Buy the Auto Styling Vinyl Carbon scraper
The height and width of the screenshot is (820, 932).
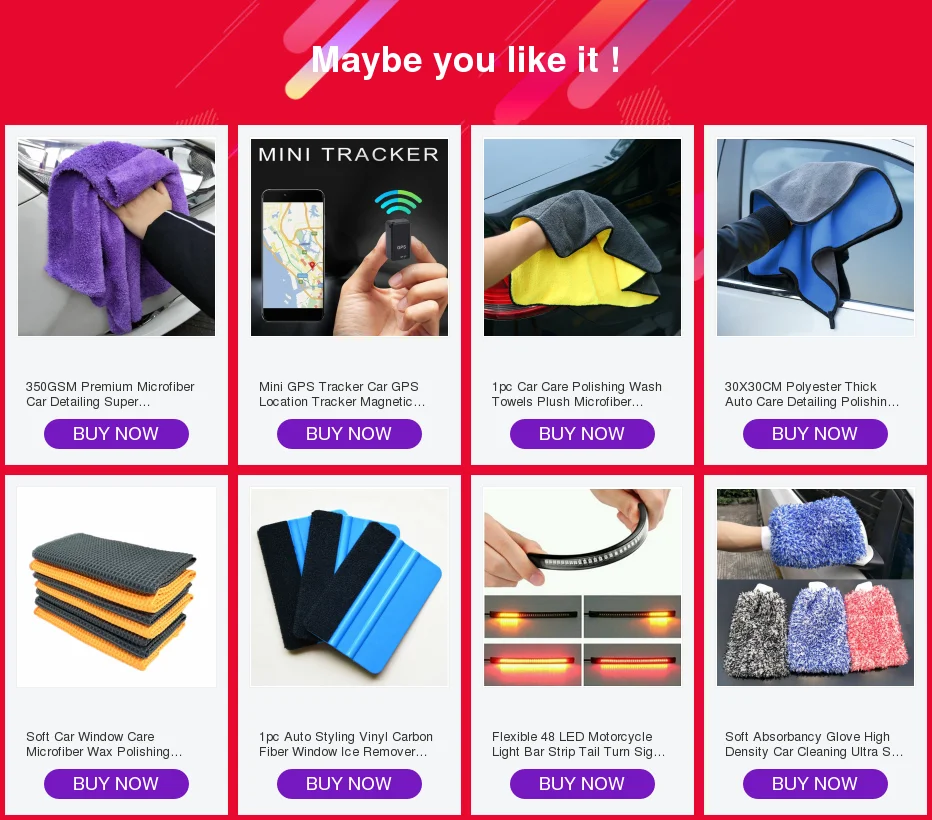(350, 784)
